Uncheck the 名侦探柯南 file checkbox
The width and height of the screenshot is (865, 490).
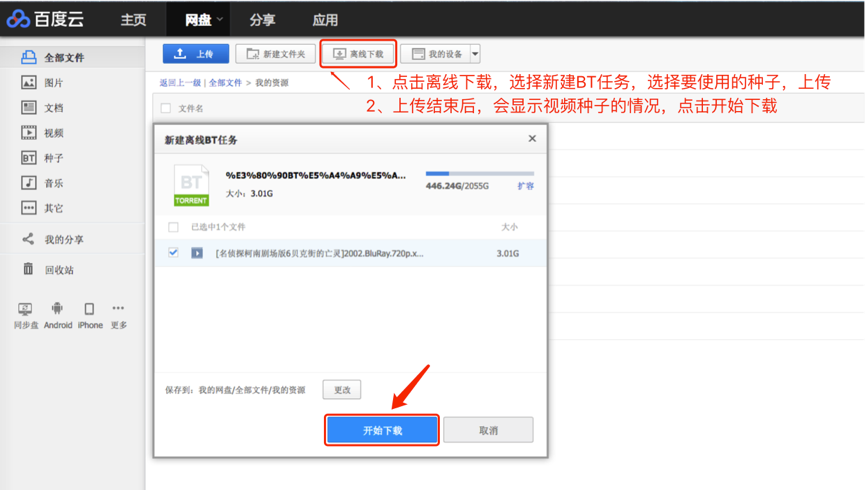point(173,253)
